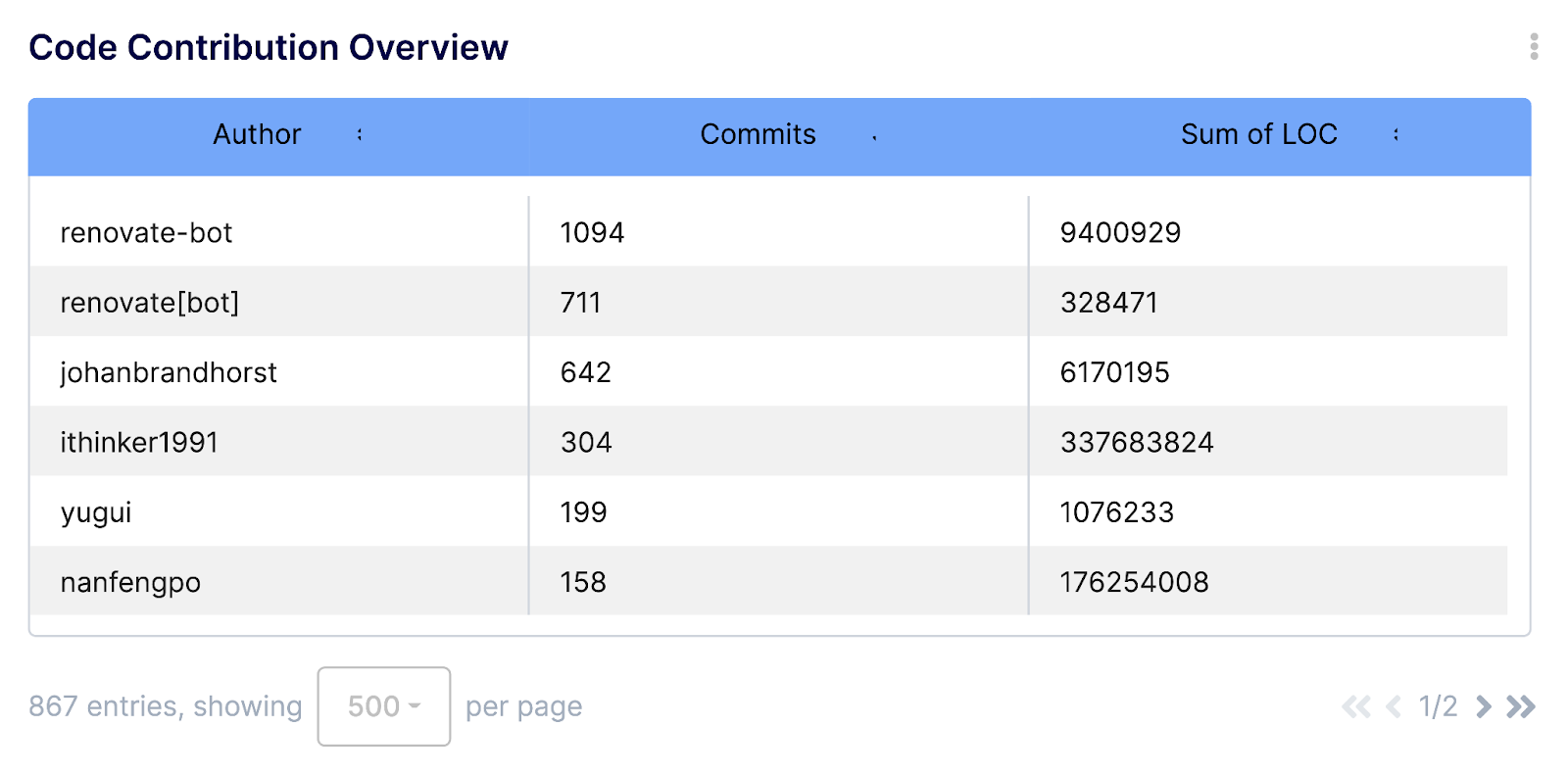Screen dimensions: 1568x775
Task: Click the nanfengpo author cell
Action: coord(130,582)
